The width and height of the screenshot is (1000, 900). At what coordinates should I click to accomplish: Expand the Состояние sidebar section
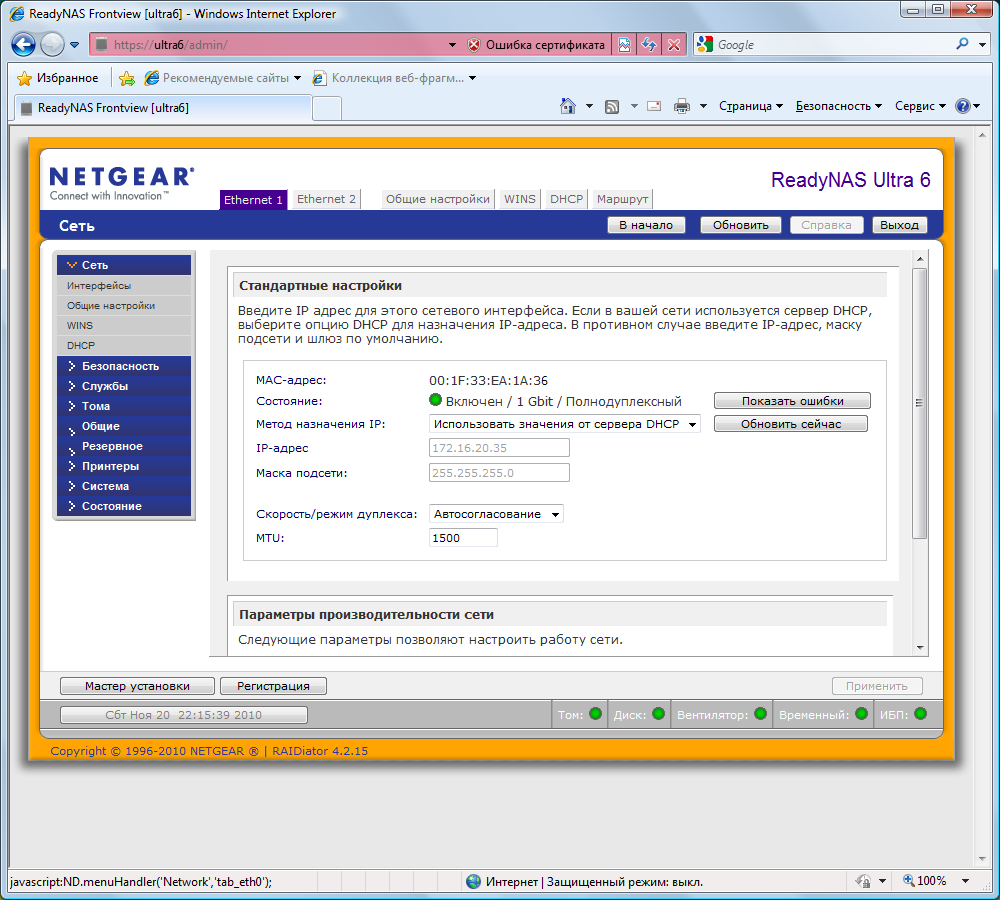124,506
